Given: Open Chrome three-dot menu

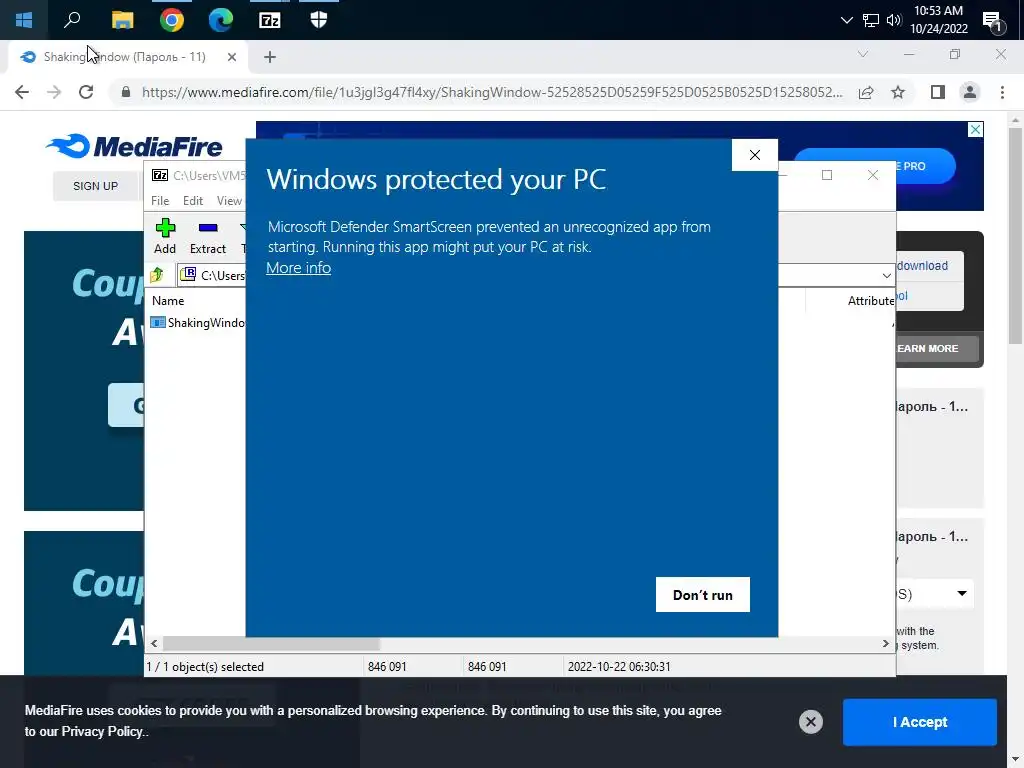Looking at the screenshot, I should (x=1002, y=92).
